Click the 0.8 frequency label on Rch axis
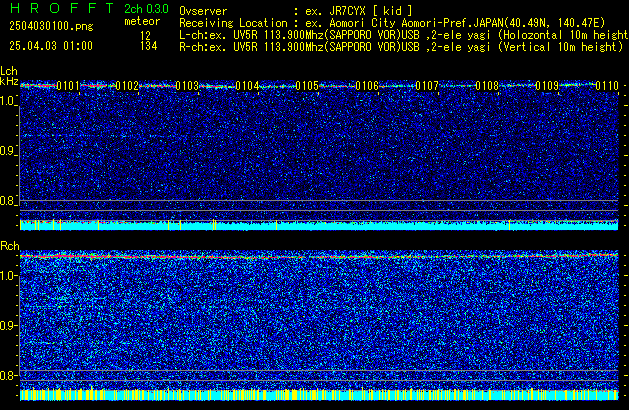The image size is (629, 410). point(7,375)
